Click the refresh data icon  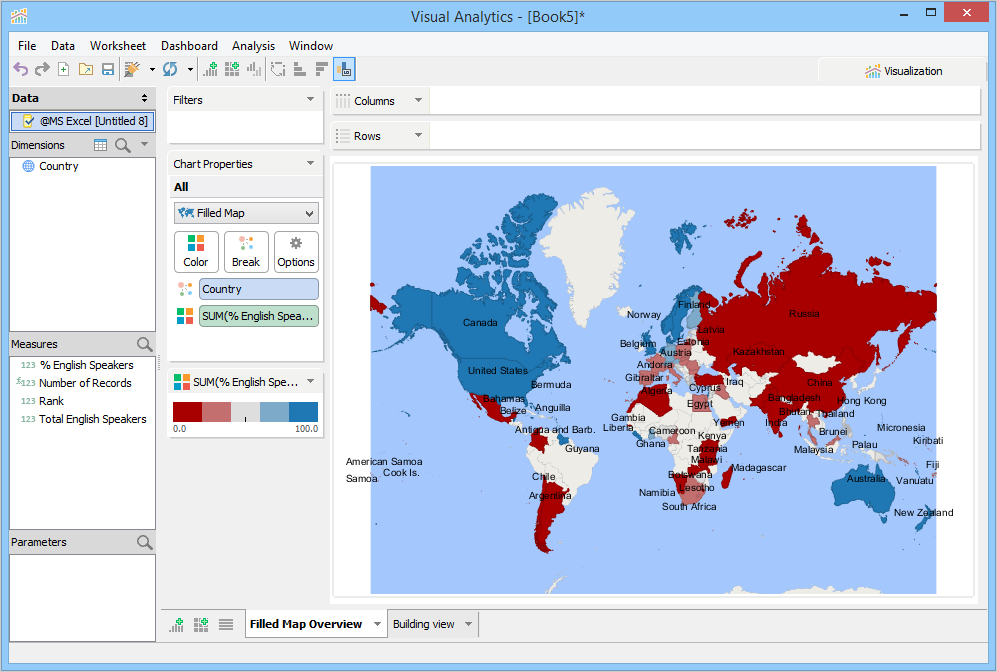coord(170,69)
